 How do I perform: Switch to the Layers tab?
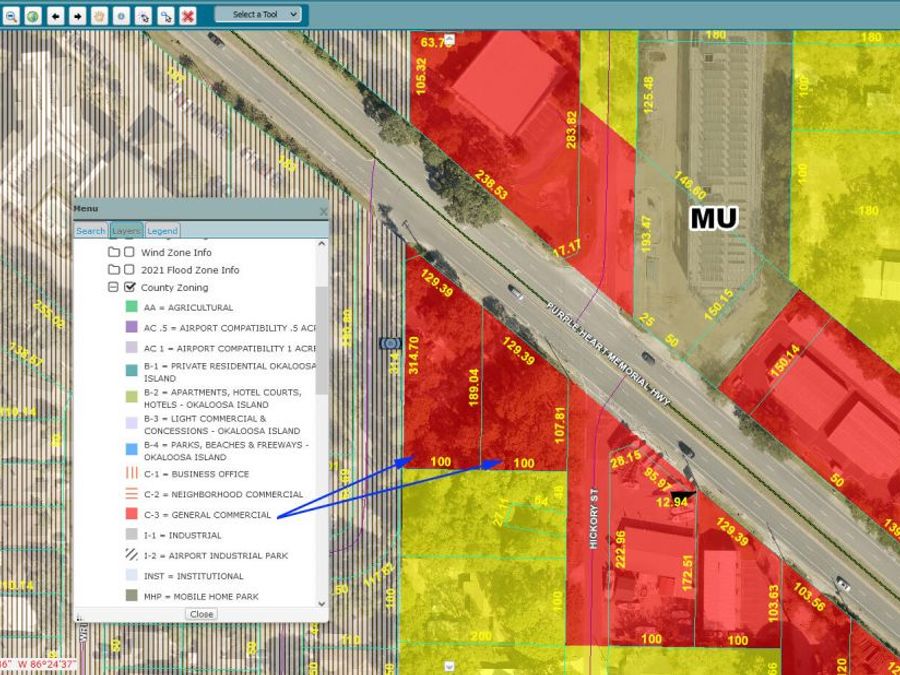(x=126, y=231)
